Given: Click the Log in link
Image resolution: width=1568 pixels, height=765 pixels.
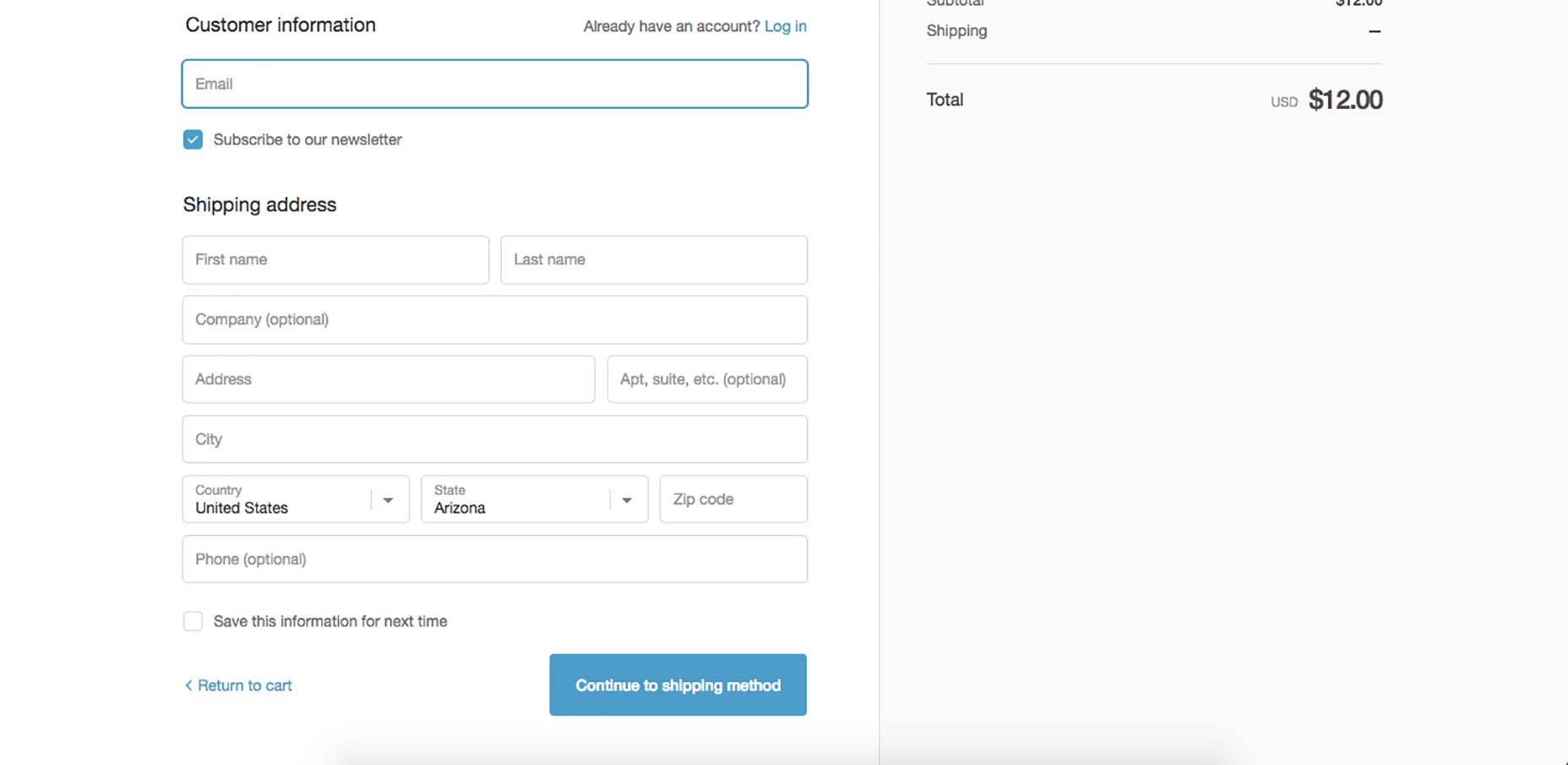Looking at the screenshot, I should [x=785, y=26].
